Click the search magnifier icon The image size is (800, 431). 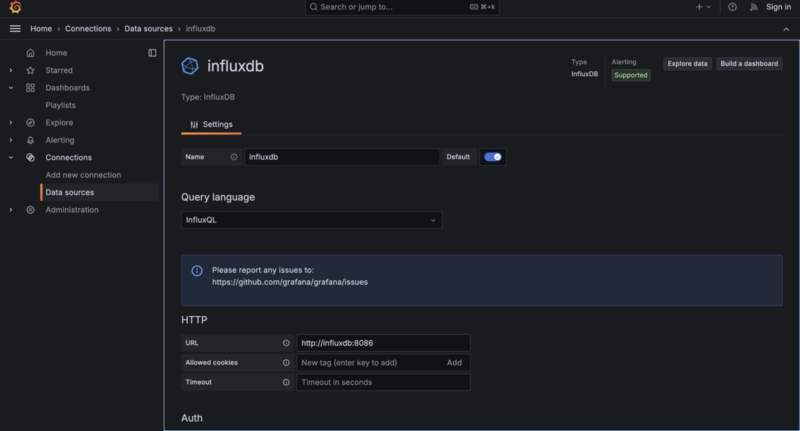(313, 7)
